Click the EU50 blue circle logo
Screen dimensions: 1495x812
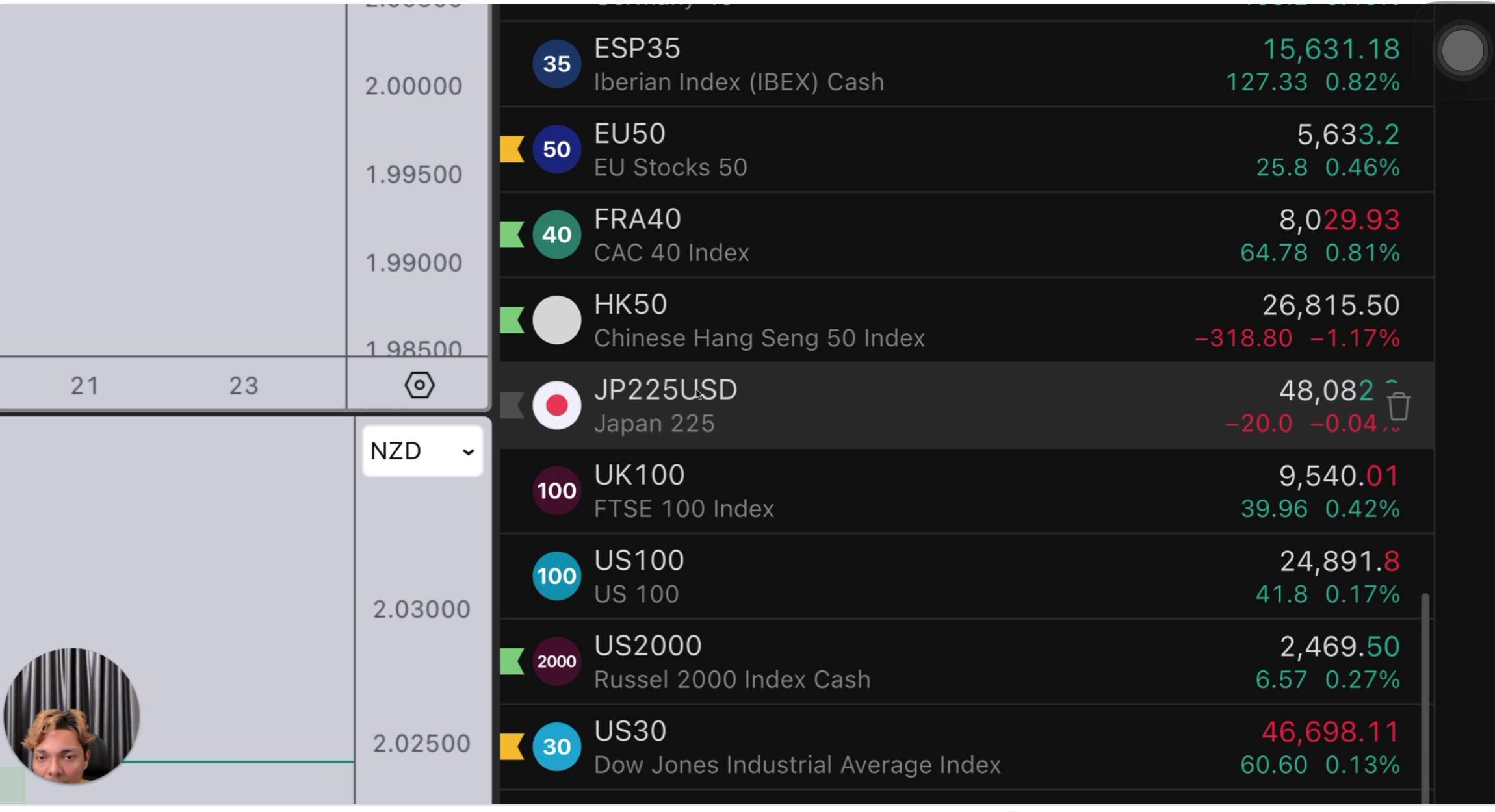[556, 149]
